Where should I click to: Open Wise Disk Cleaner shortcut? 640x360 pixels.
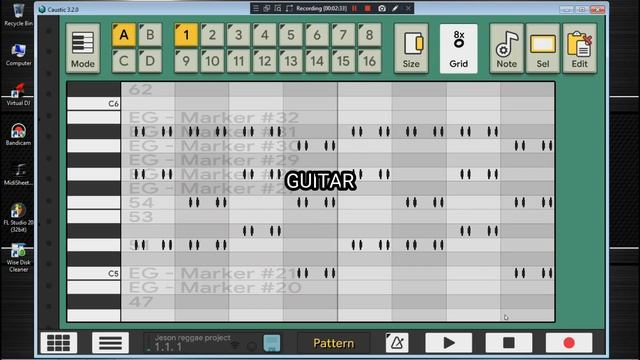point(18,258)
